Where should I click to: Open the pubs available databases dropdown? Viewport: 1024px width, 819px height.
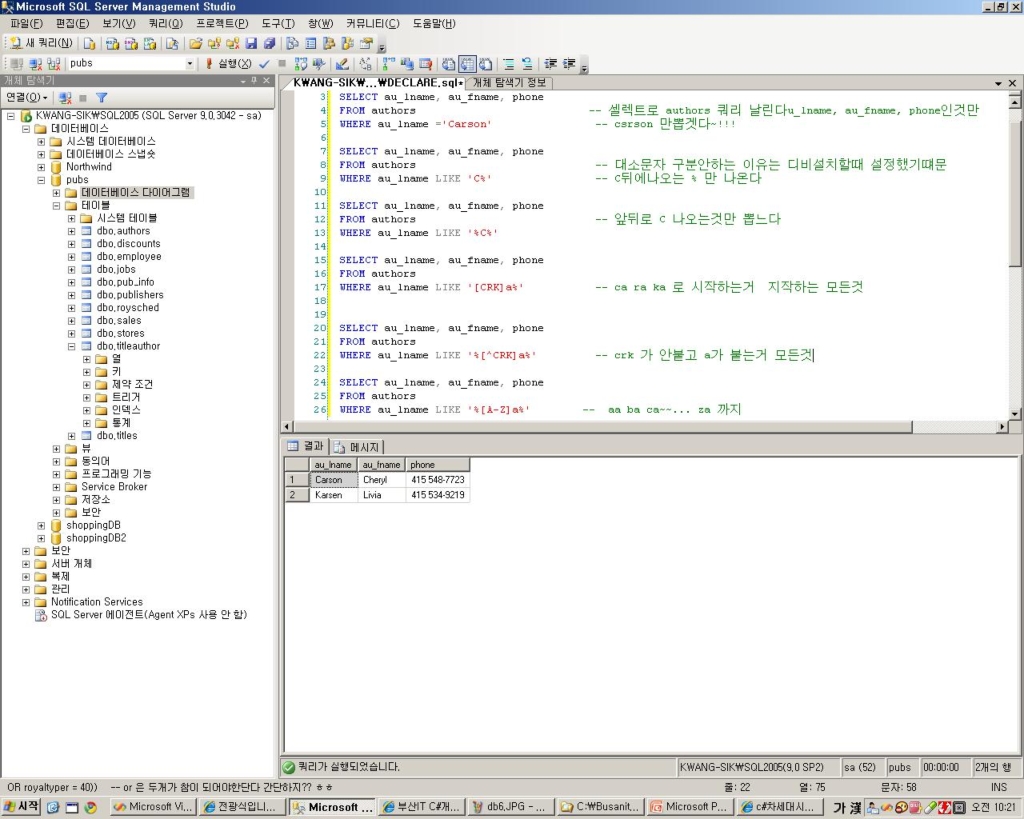coord(189,63)
